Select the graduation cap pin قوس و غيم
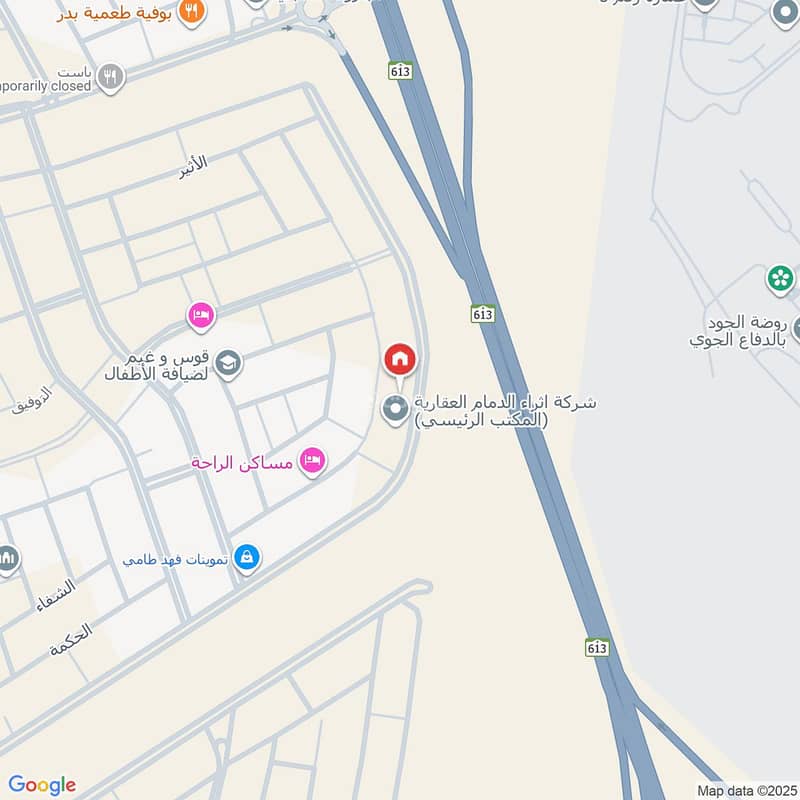The width and height of the screenshot is (800, 800). click(x=228, y=364)
